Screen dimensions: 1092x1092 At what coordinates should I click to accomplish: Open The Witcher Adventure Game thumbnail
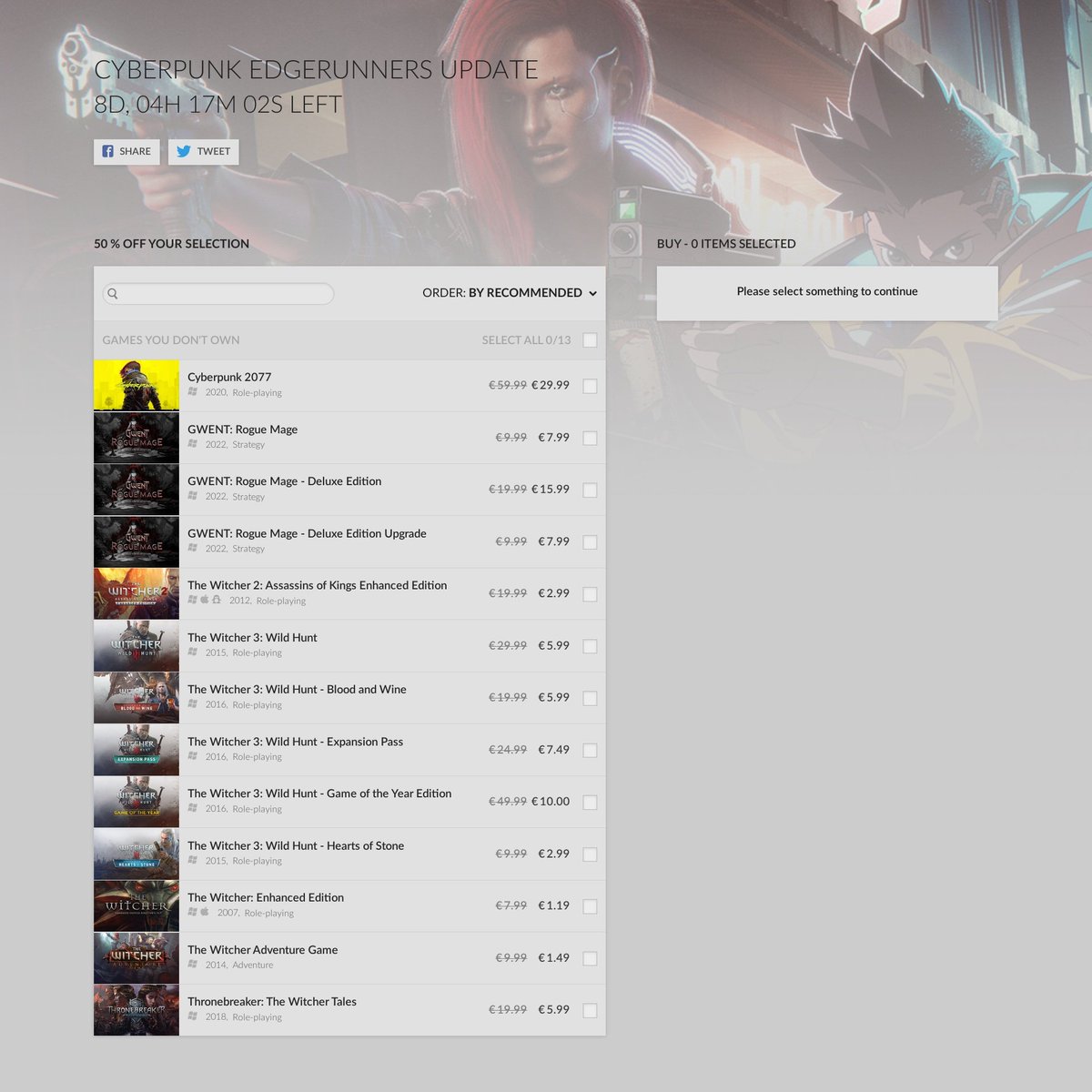[136, 958]
